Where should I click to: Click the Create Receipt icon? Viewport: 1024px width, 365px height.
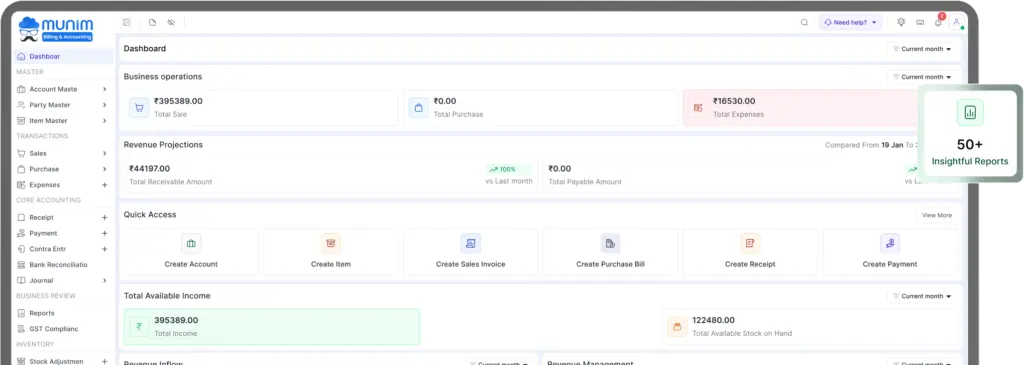pos(750,244)
